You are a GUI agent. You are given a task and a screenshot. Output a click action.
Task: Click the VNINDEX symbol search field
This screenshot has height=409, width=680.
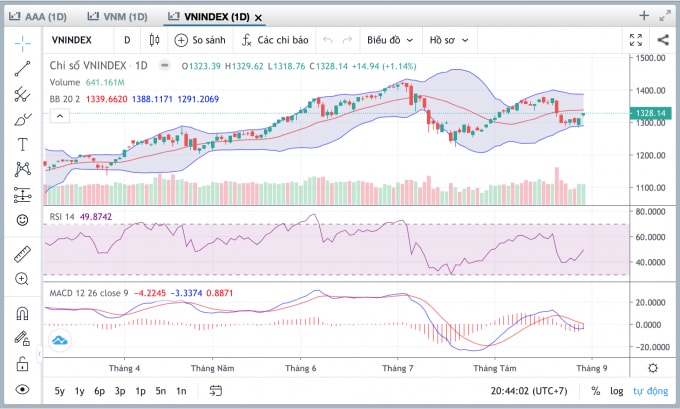click(72, 40)
